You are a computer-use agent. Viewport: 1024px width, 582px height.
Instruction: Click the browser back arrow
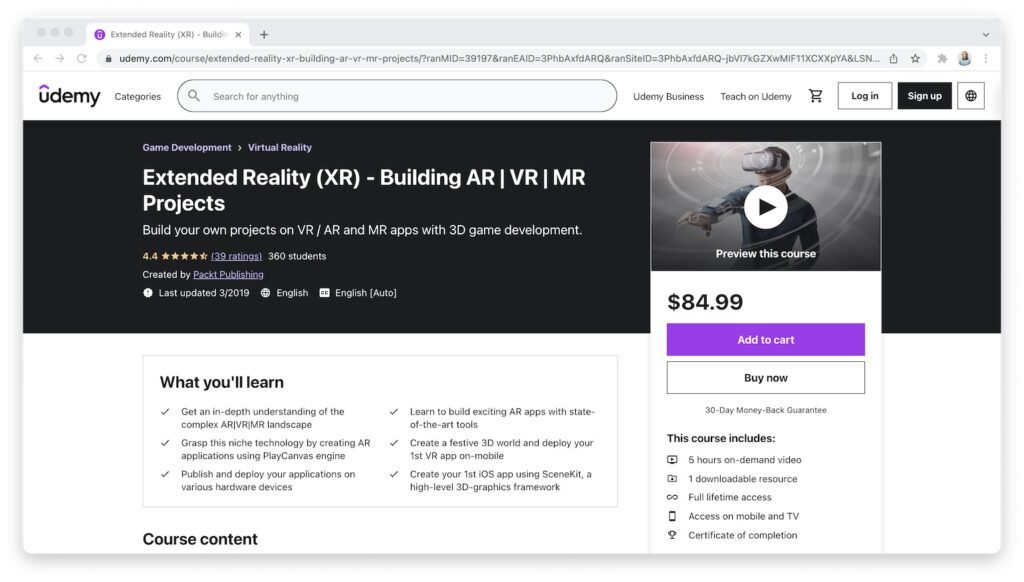(x=36, y=58)
